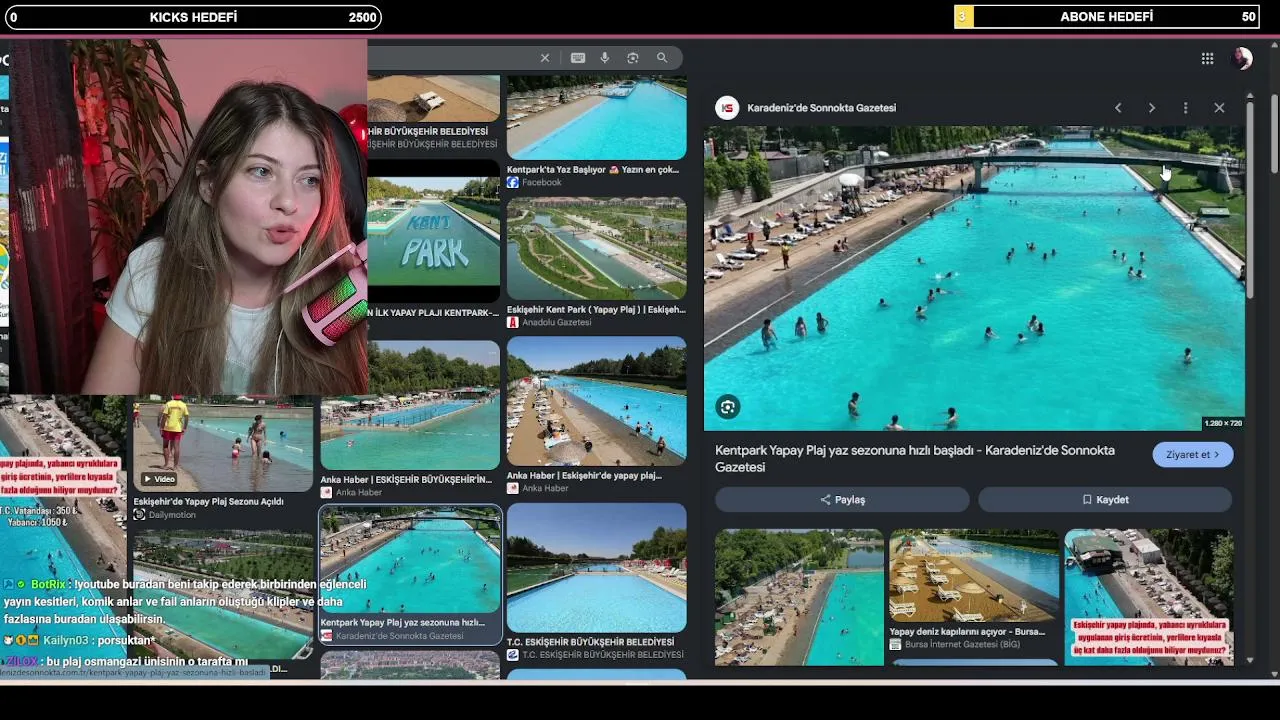Go to the previous image in preview panel
This screenshot has height=720, width=1280.
click(1118, 108)
